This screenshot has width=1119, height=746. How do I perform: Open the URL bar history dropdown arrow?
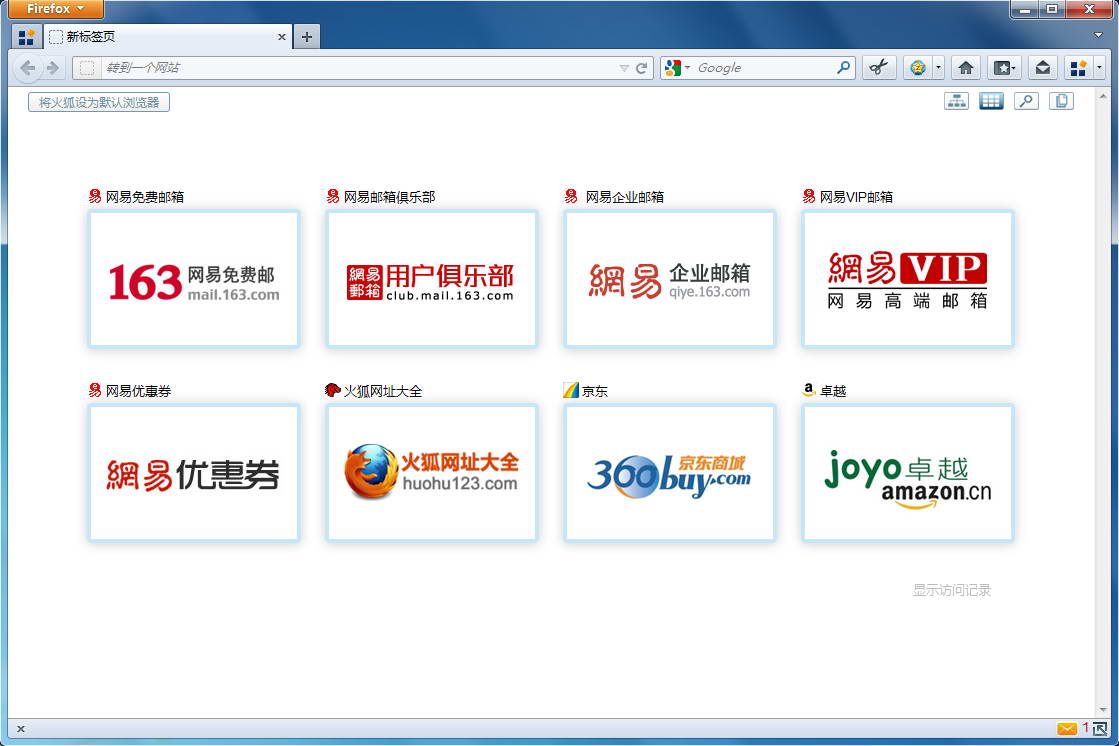tap(624, 68)
